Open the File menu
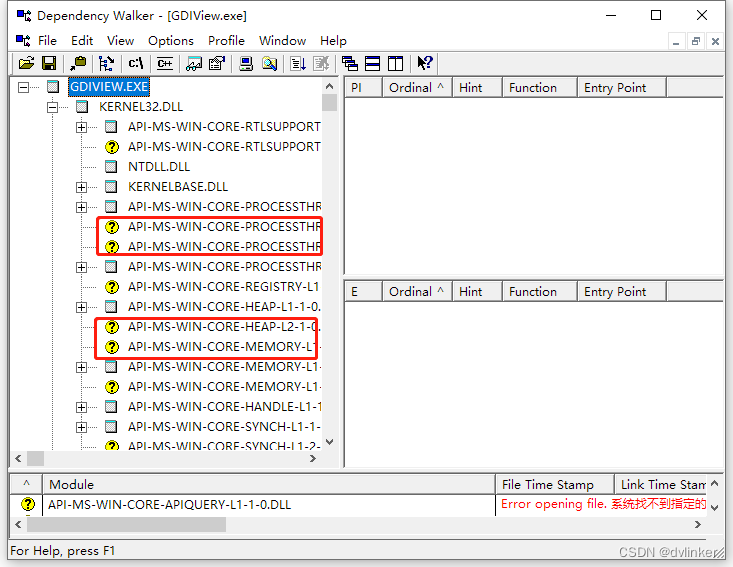 tap(47, 41)
